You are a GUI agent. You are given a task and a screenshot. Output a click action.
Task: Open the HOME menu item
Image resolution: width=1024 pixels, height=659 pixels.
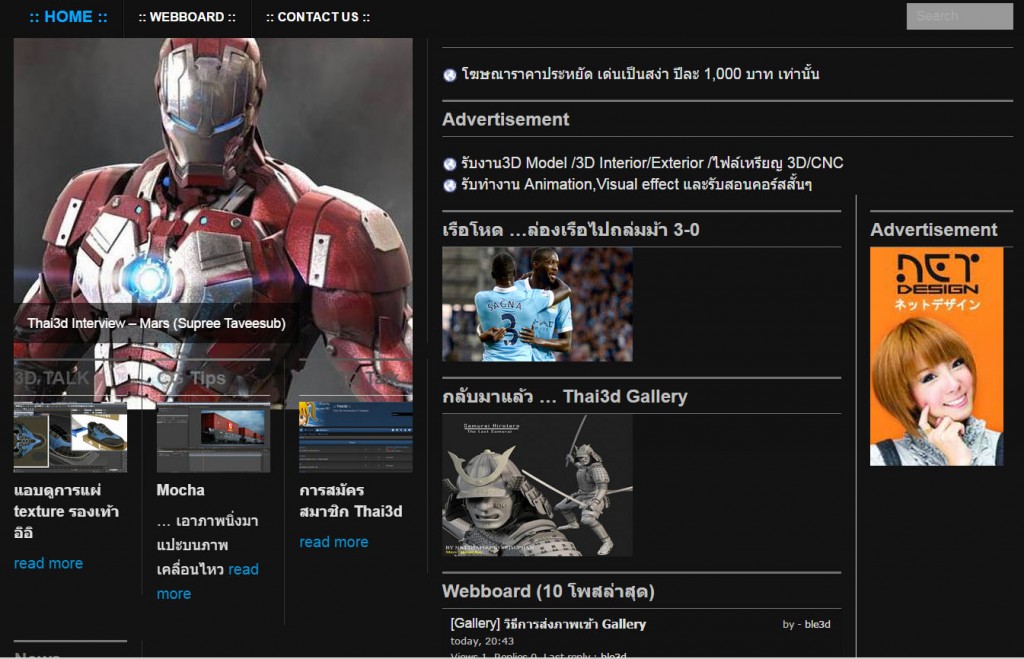coord(69,17)
